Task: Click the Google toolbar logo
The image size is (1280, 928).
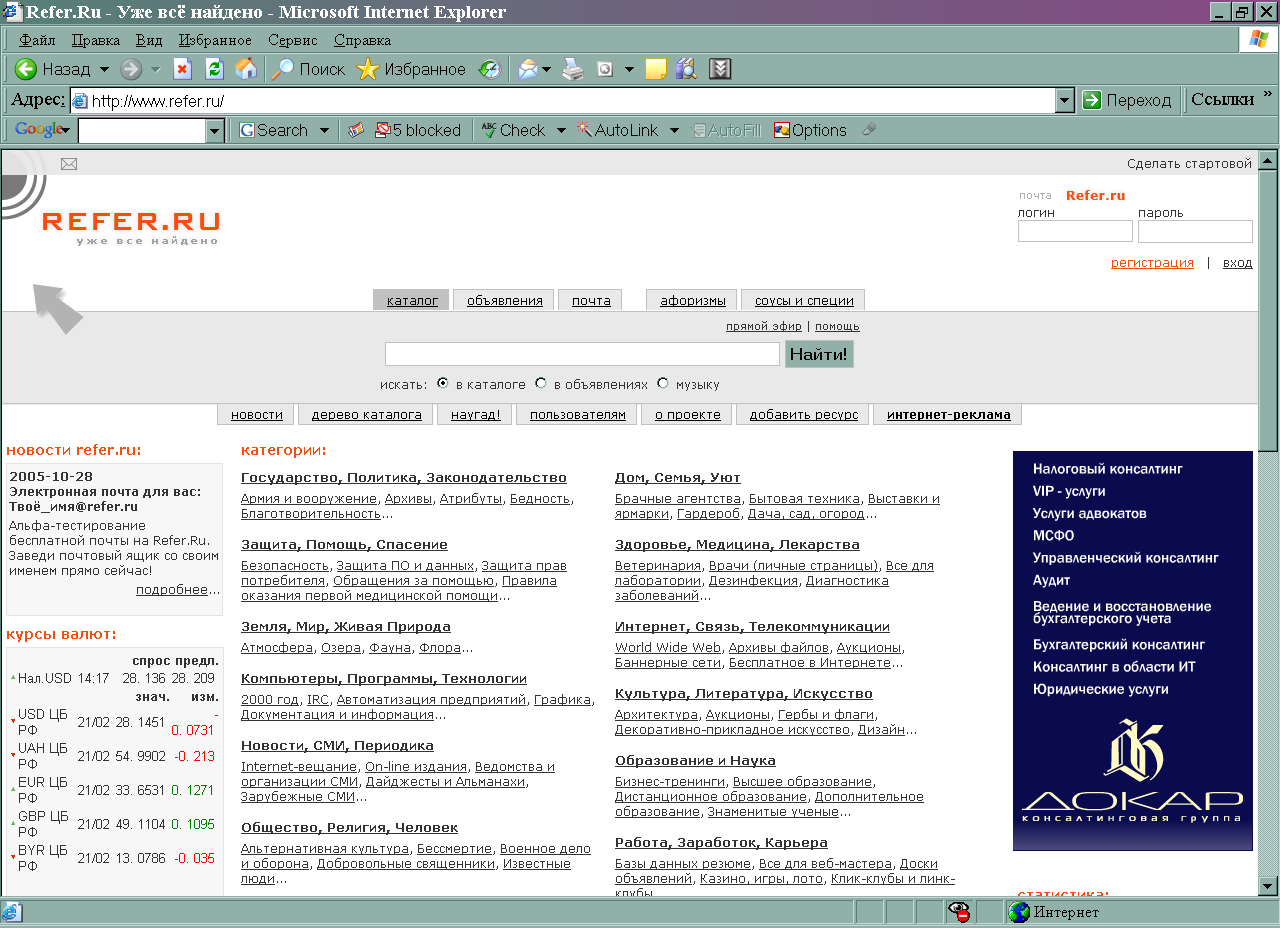Action: (41, 130)
